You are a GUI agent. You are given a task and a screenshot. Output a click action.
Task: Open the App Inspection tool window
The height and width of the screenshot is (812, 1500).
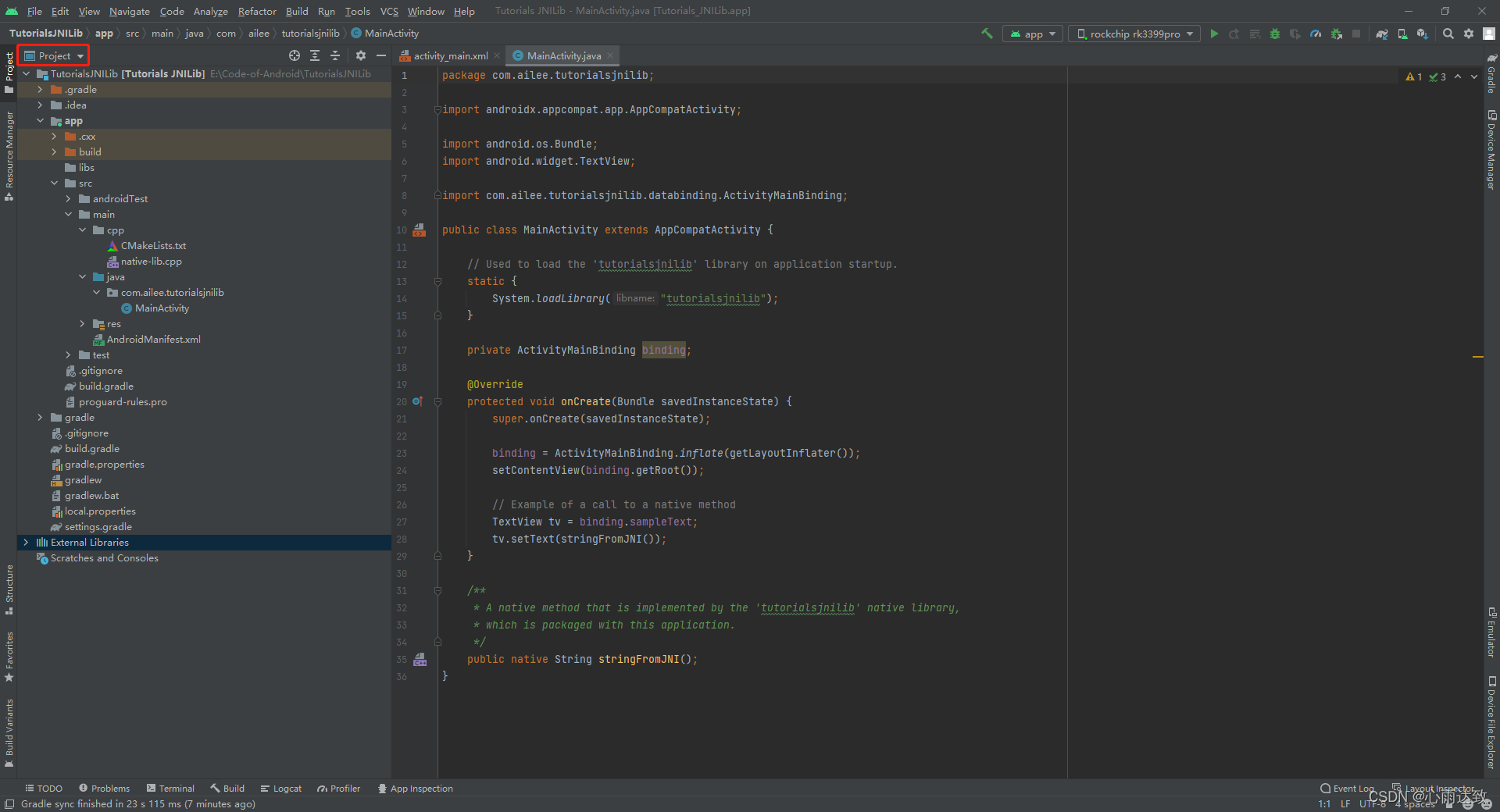coord(415,789)
